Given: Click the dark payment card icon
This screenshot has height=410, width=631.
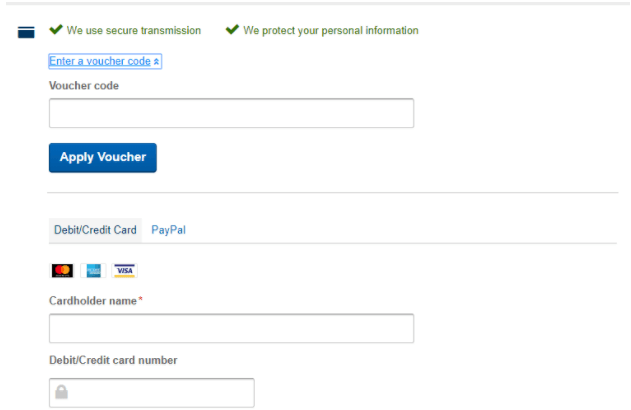Looking at the screenshot, I should coord(27,32).
